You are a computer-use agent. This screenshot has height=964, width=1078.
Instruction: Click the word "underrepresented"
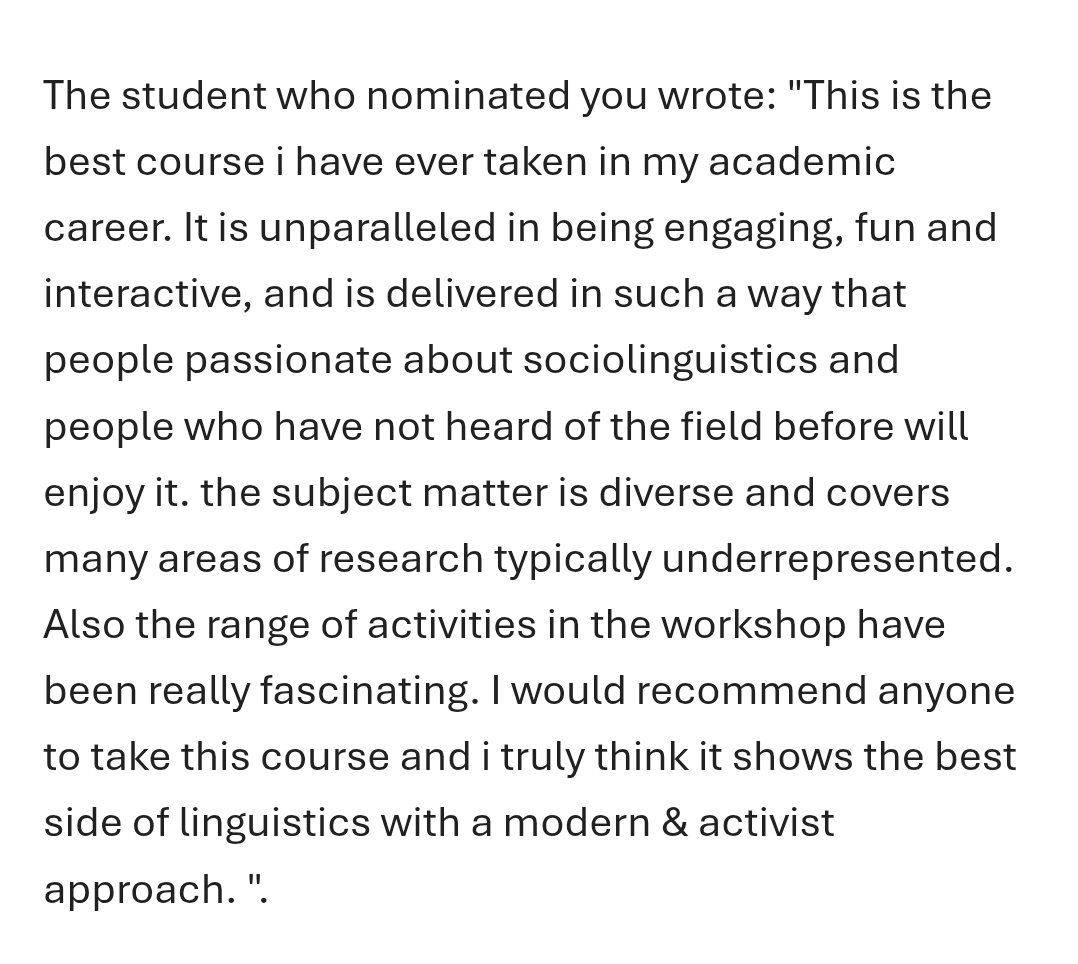(x=836, y=559)
